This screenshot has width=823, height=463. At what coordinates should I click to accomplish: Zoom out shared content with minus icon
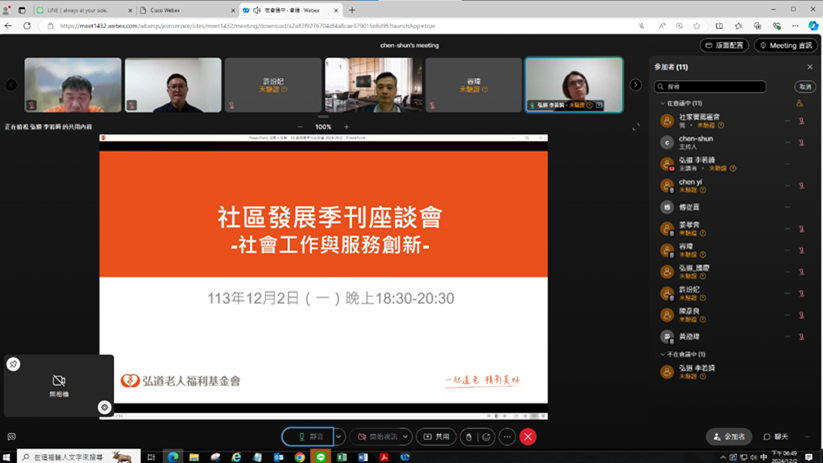click(x=300, y=127)
